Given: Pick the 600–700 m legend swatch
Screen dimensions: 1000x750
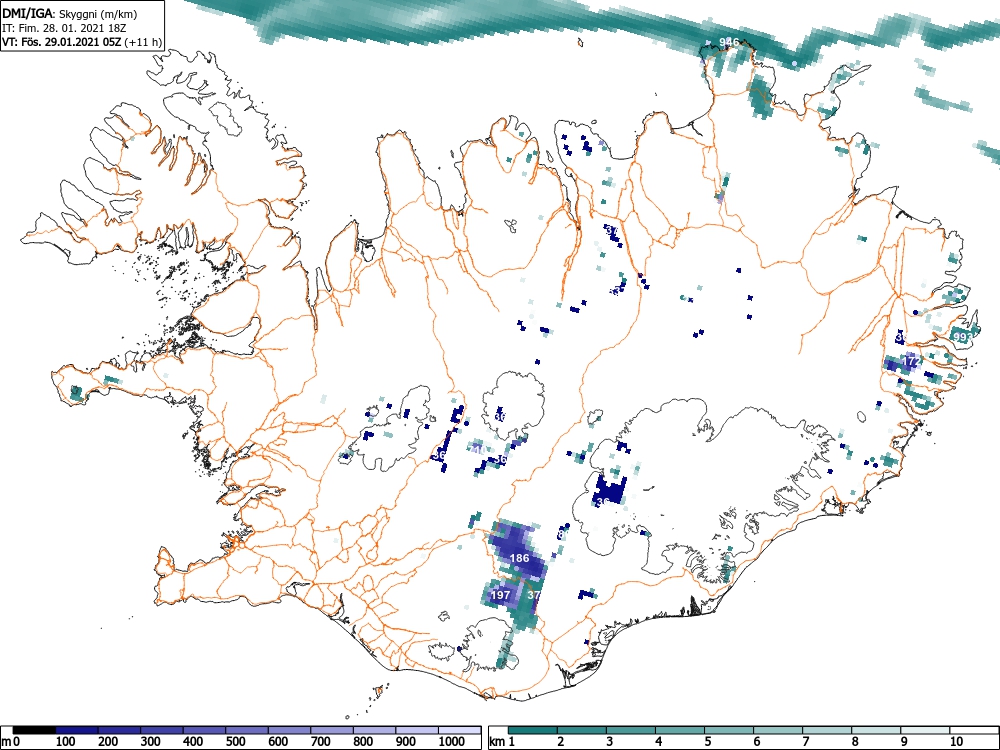Looking at the screenshot, I should pyautogui.click(x=290, y=730).
